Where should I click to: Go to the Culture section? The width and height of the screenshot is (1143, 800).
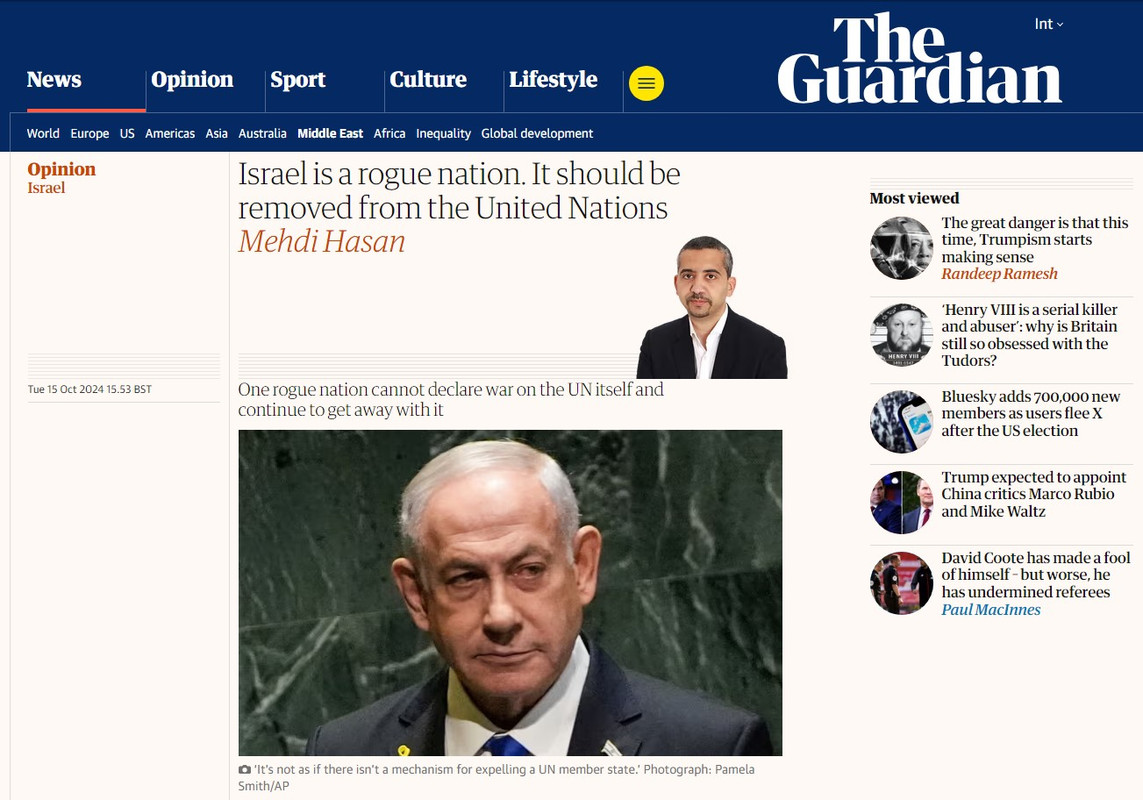(x=428, y=79)
